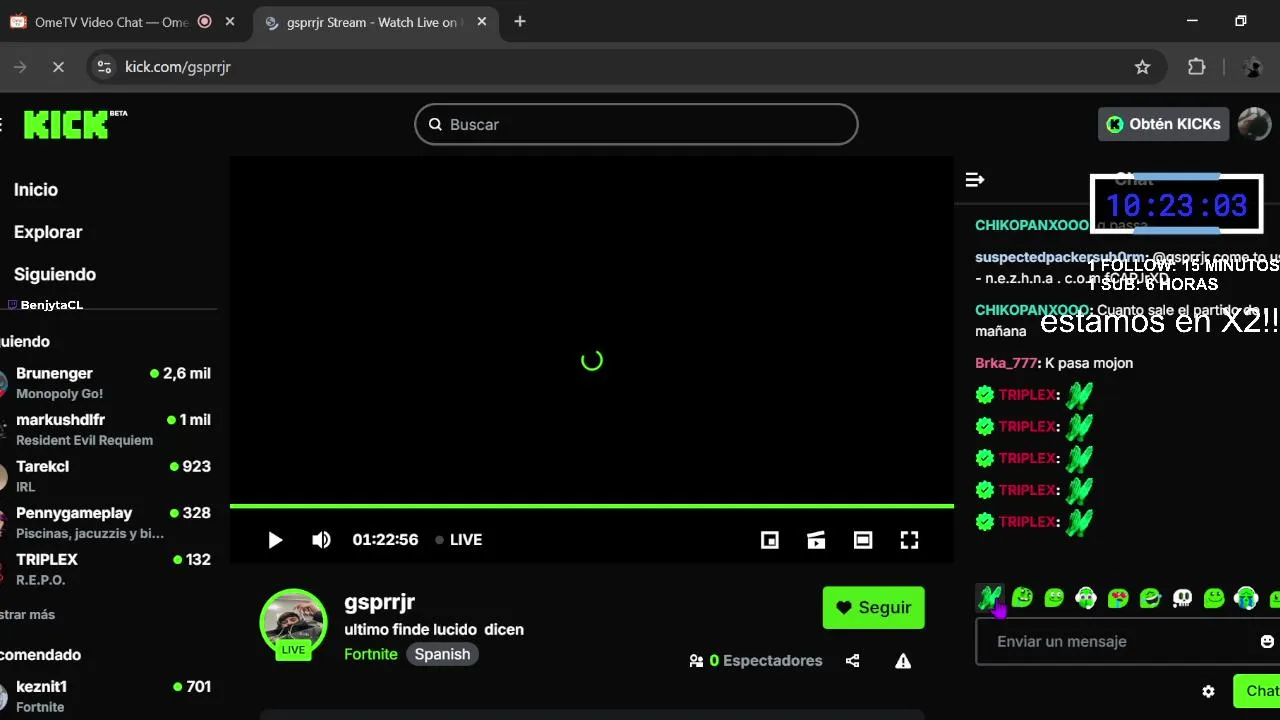Open the browser profile avatar

pyautogui.click(x=1252, y=67)
